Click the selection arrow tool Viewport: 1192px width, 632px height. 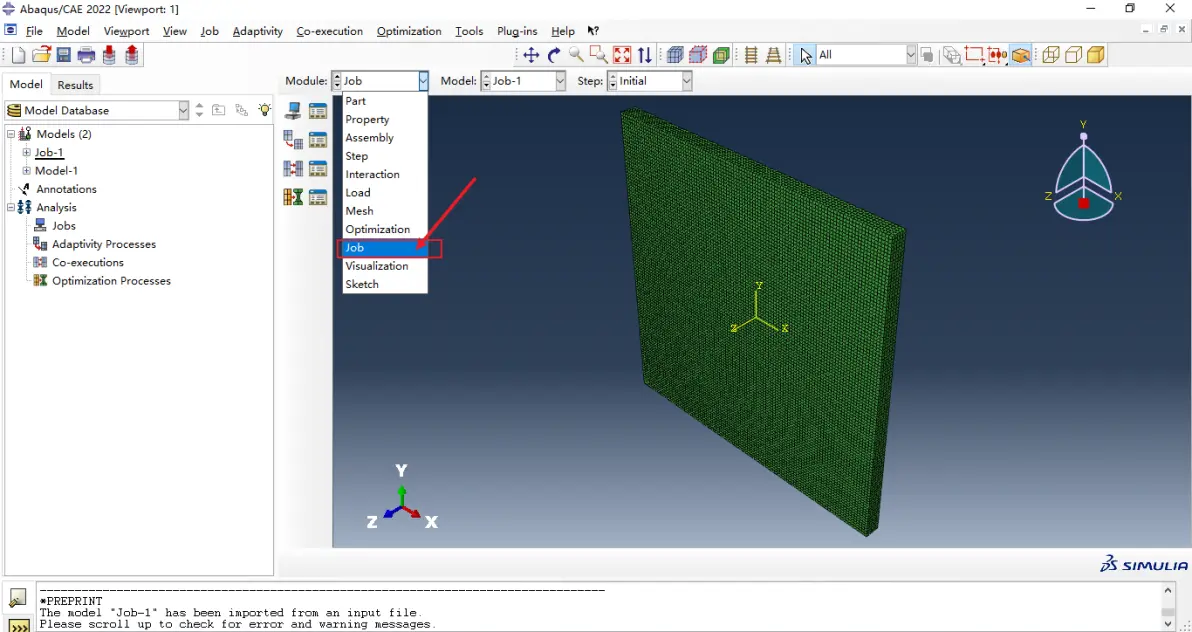point(806,55)
